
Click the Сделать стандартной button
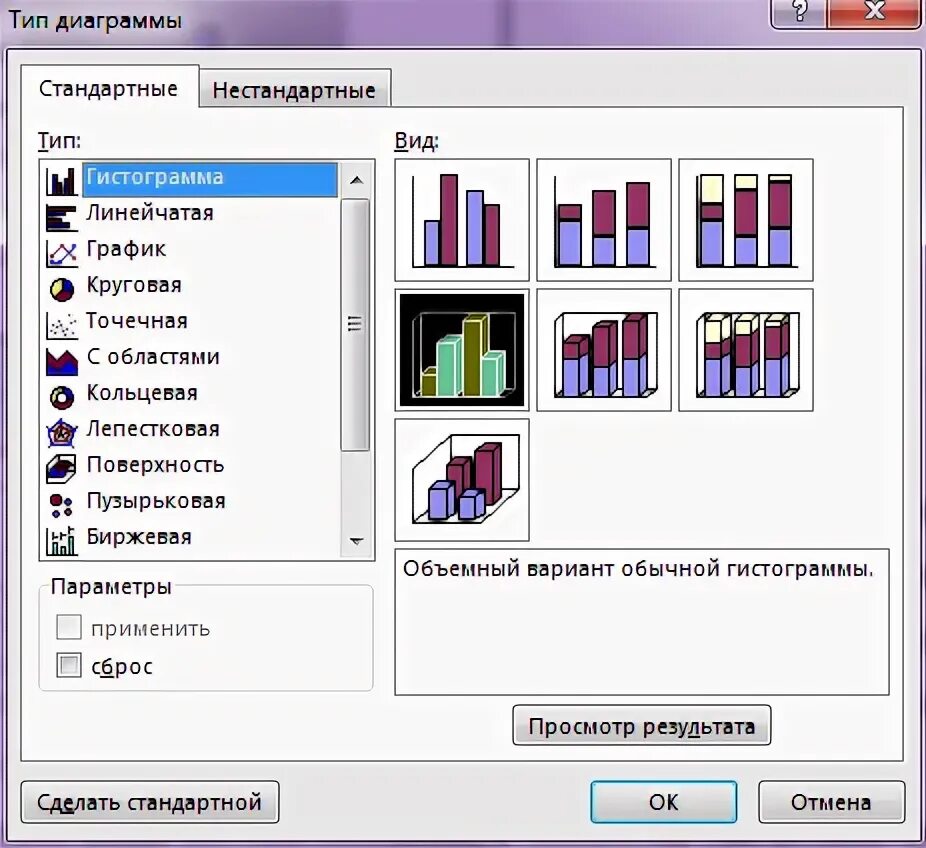(150, 802)
